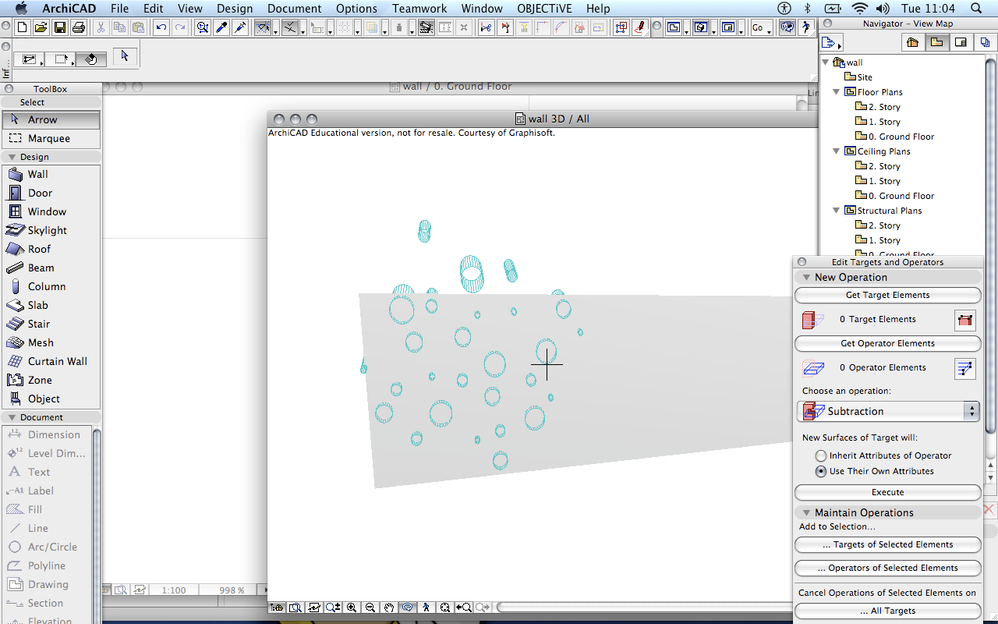Select the Curtain Wall tool
Image resolution: width=998 pixels, height=624 pixels.
pos(51,361)
